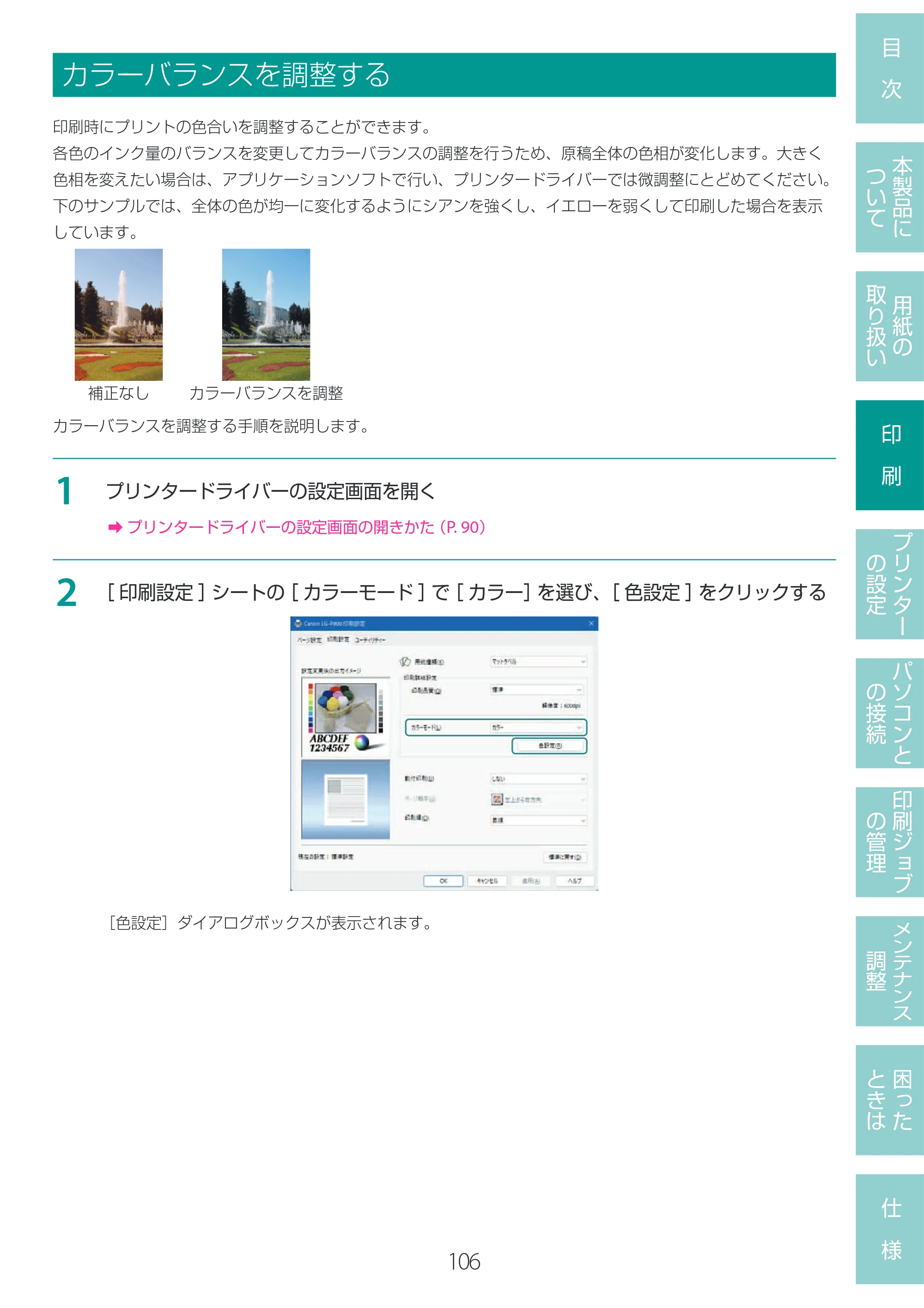
Task: Follow the プリンタードライバーの設定画面の開きかた (P. 90) link
Action: tap(306, 527)
